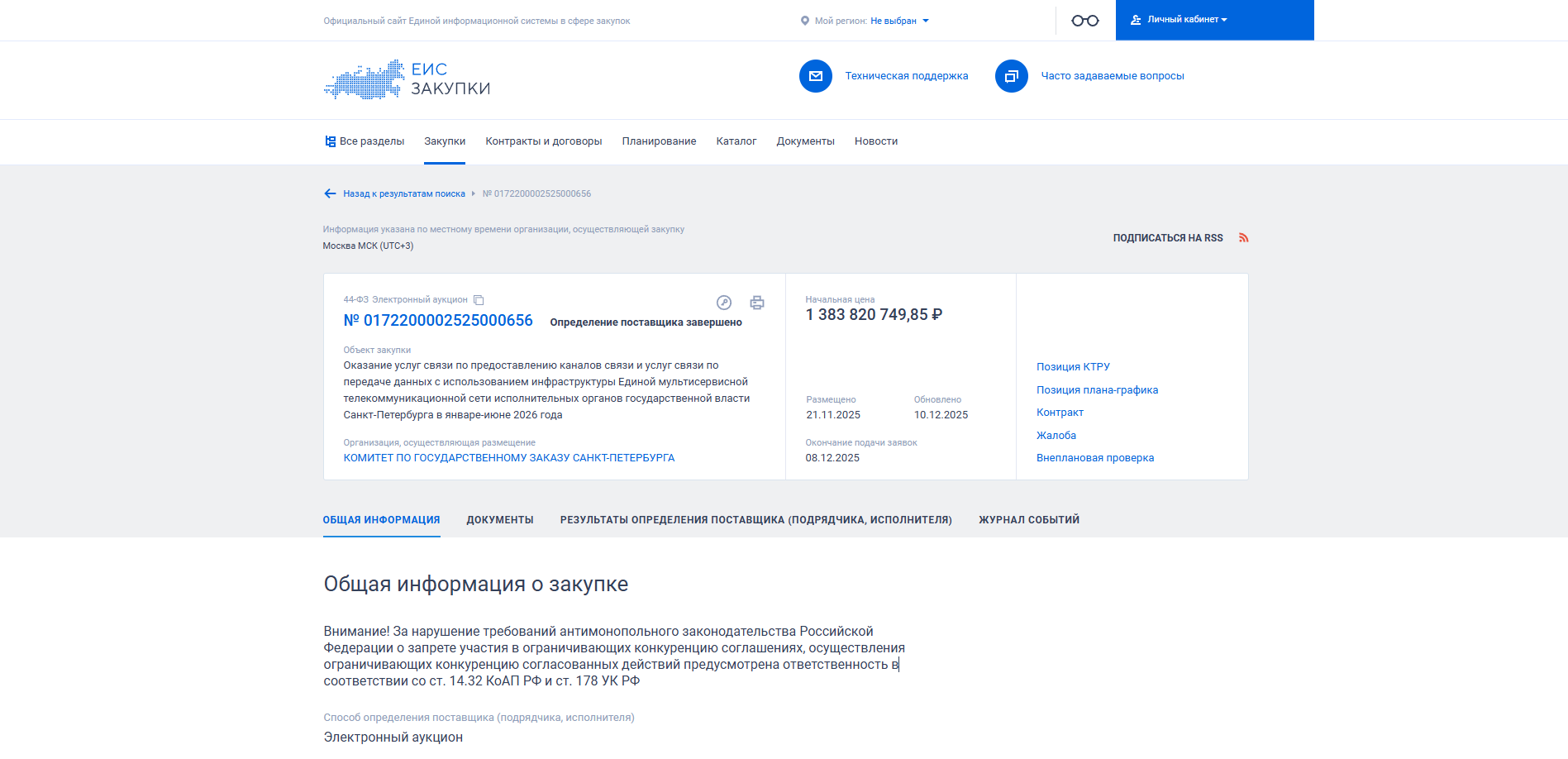
Task: Click the back arrow to search results
Action: click(x=330, y=193)
